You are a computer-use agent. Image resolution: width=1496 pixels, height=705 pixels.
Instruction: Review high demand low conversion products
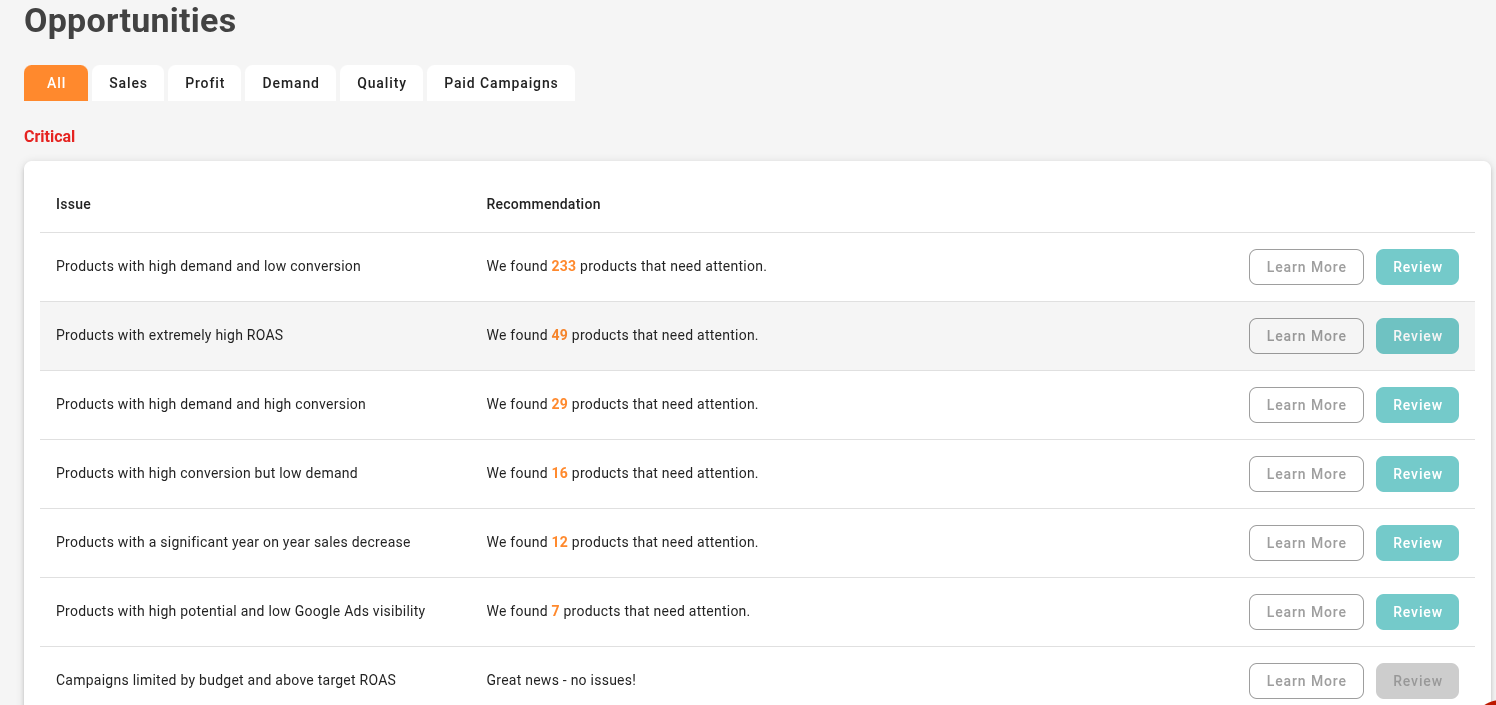(1417, 267)
